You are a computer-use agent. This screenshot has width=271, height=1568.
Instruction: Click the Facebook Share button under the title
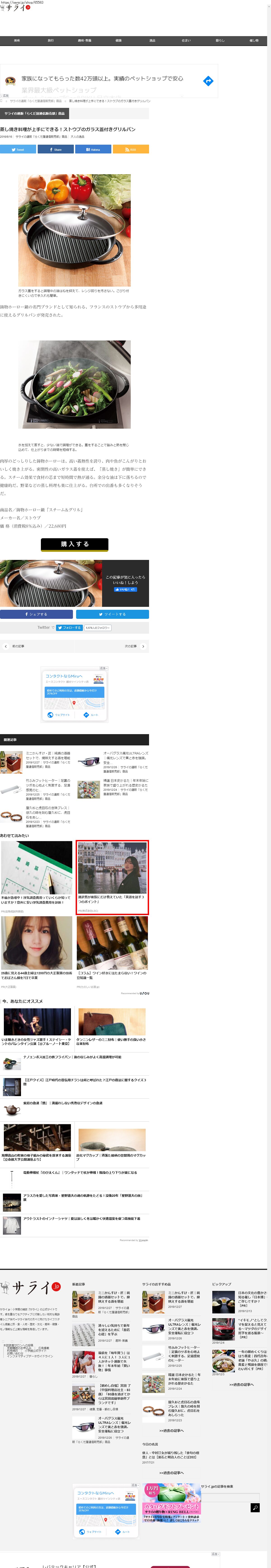pyautogui.click(x=55, y=149)
